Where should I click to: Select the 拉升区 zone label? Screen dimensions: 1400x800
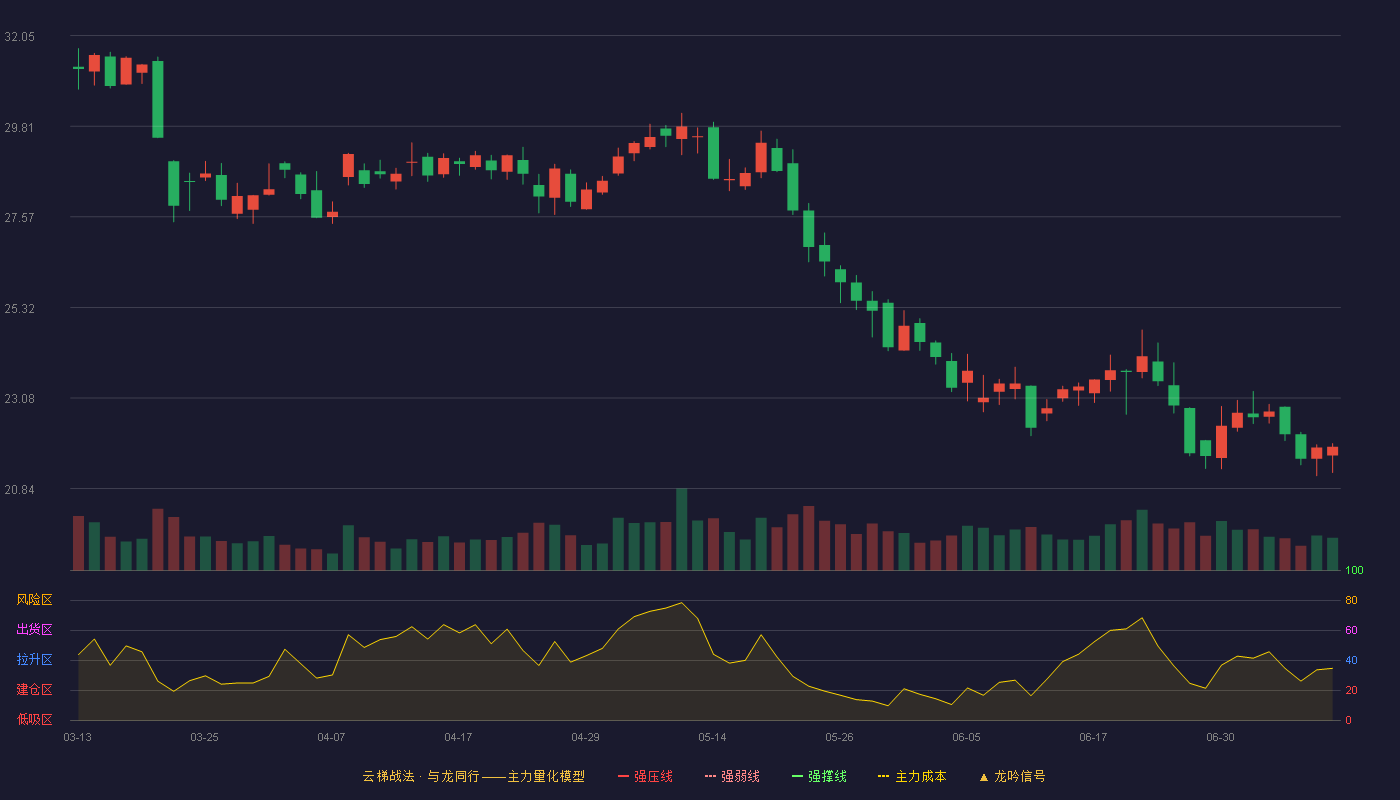click(35, 660)
